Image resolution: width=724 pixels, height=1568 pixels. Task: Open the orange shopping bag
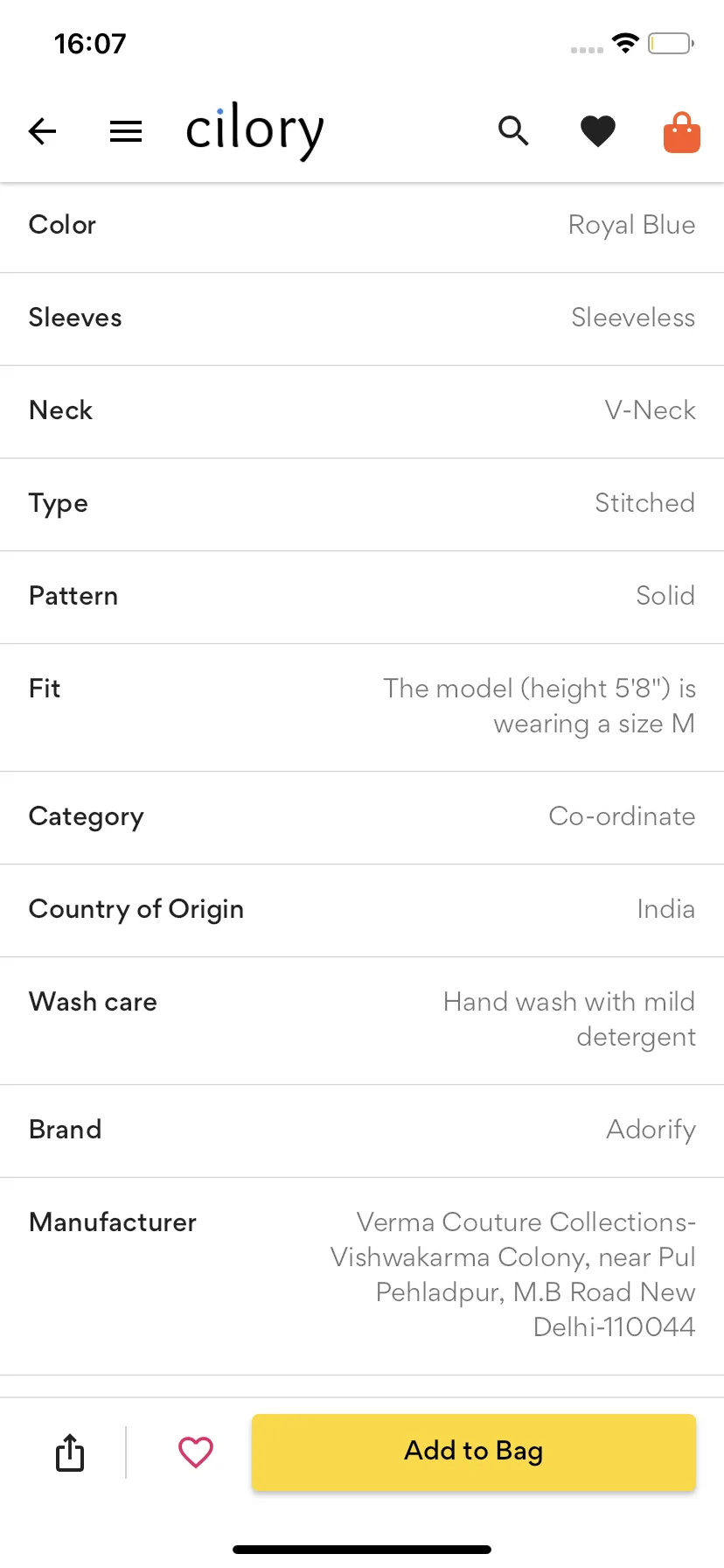682,132
